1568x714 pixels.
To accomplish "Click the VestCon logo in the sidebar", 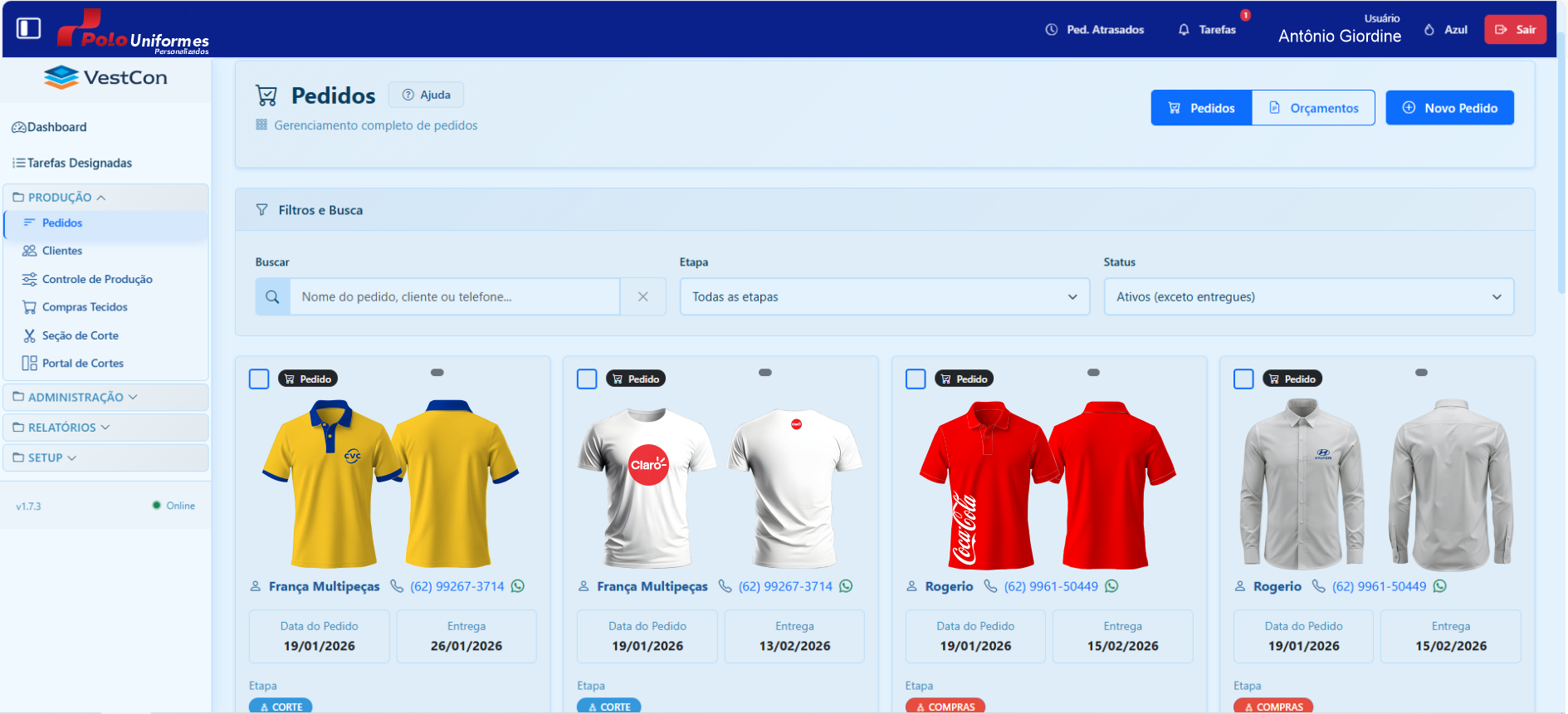I will coord(105,77).
